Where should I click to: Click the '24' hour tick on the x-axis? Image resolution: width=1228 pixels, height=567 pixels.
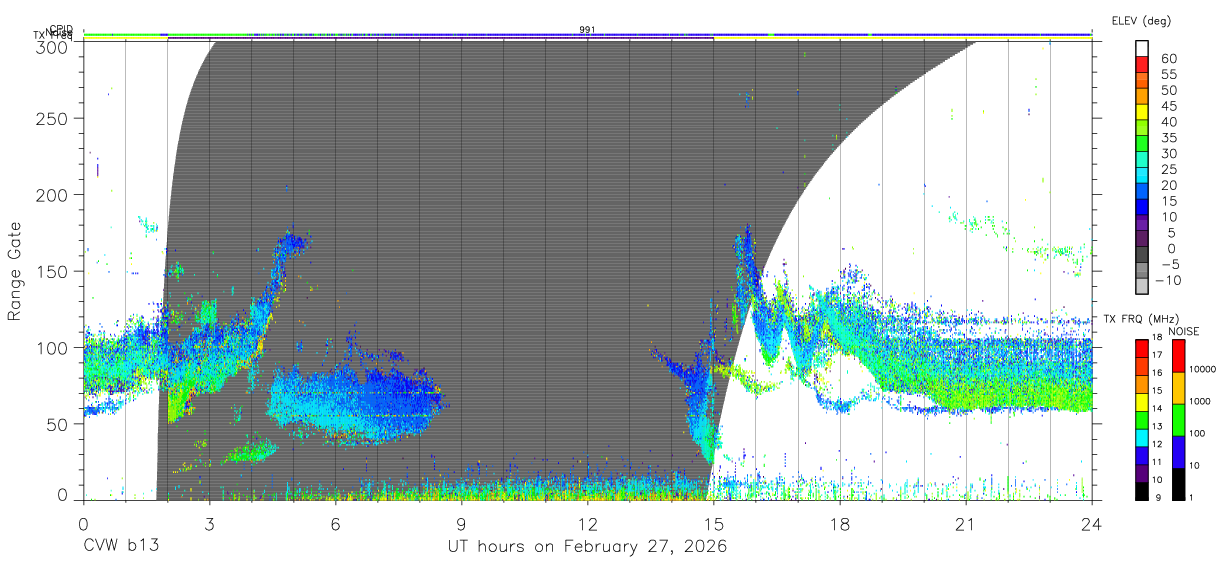pyautogui.click(x=1091, y=523)
